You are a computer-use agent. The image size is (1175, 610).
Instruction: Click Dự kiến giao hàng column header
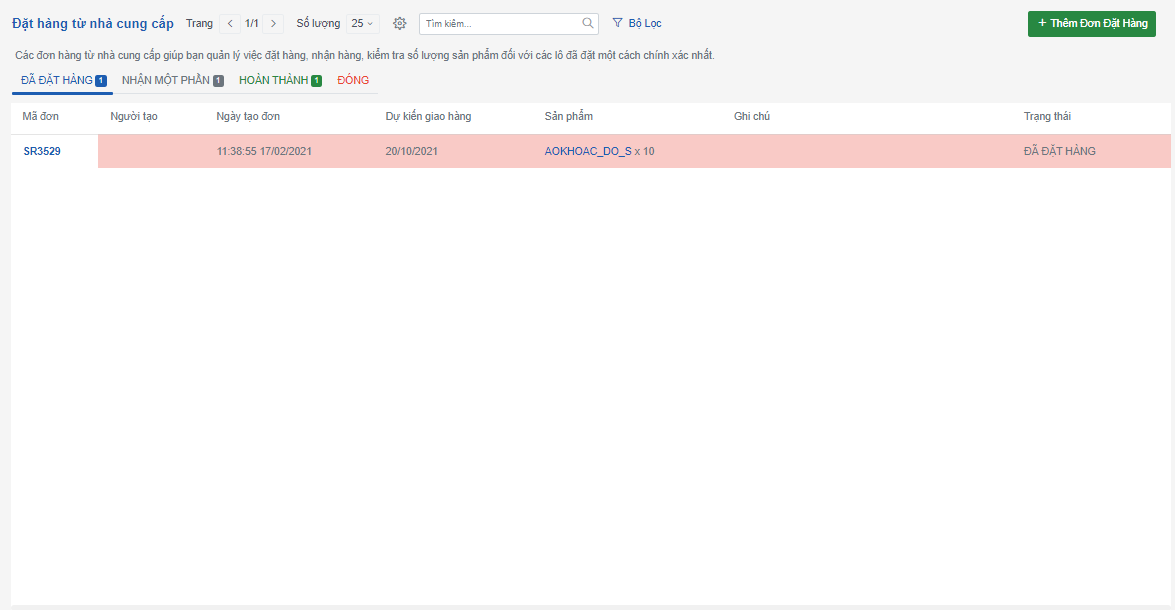pyautogui.click(x=428, y=117)
